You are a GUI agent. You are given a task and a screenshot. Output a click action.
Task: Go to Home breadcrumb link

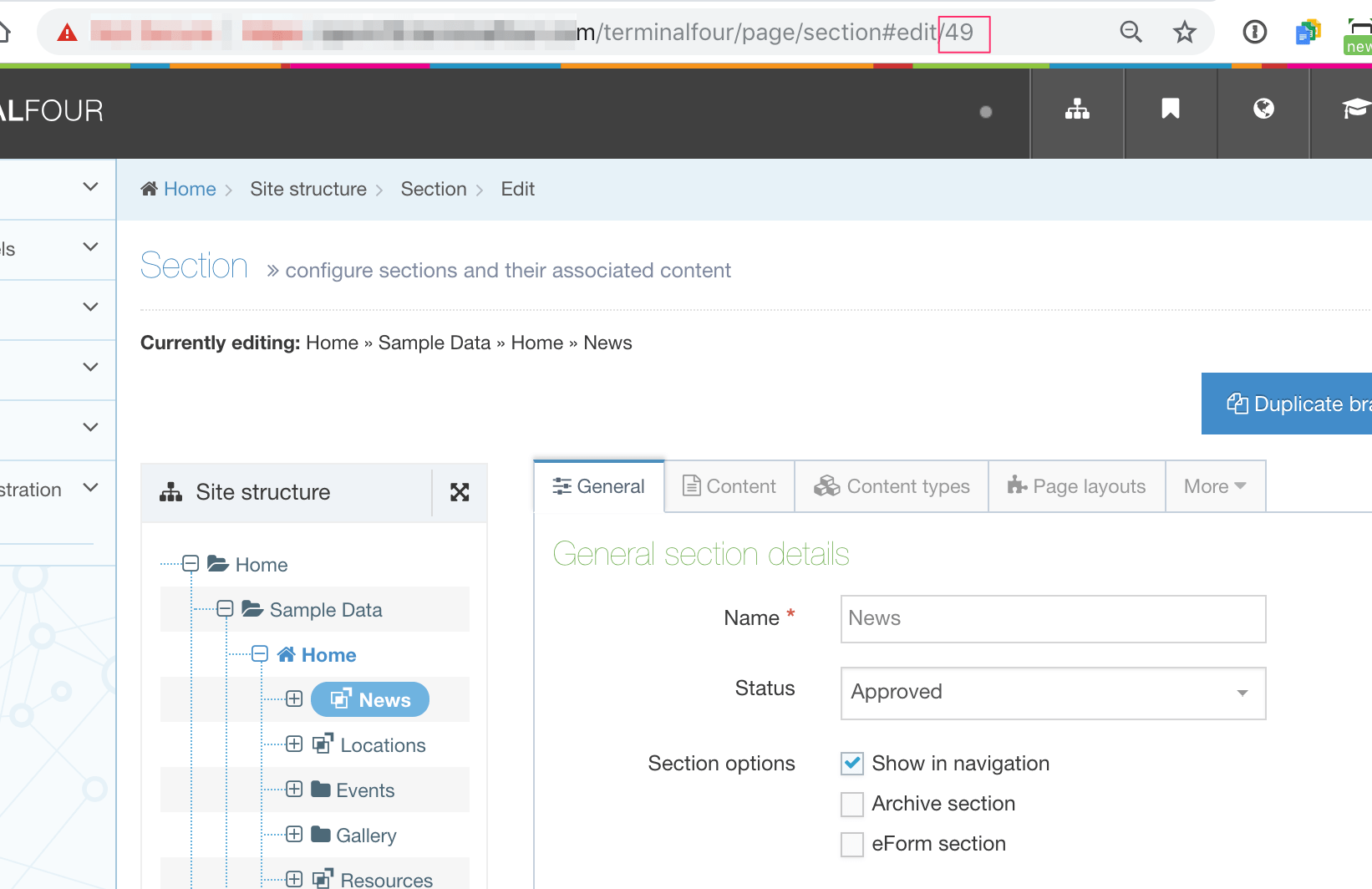pos(190,190)
